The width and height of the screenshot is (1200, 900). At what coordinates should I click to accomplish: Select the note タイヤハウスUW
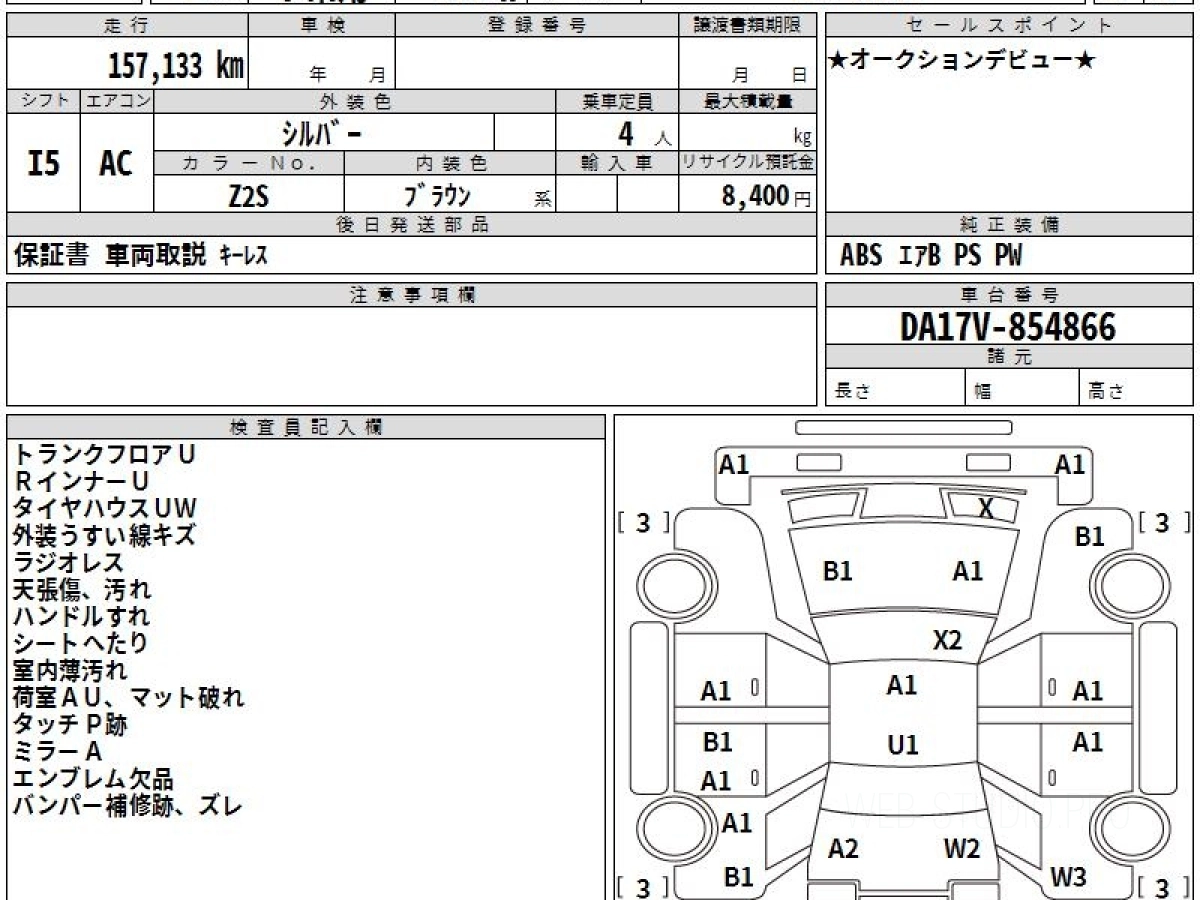point(105,508)
